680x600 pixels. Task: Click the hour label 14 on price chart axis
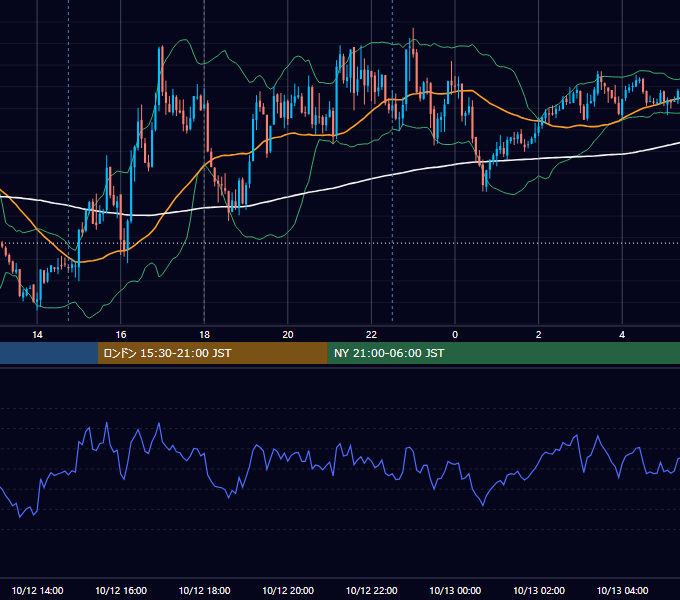tap(37, 335)
